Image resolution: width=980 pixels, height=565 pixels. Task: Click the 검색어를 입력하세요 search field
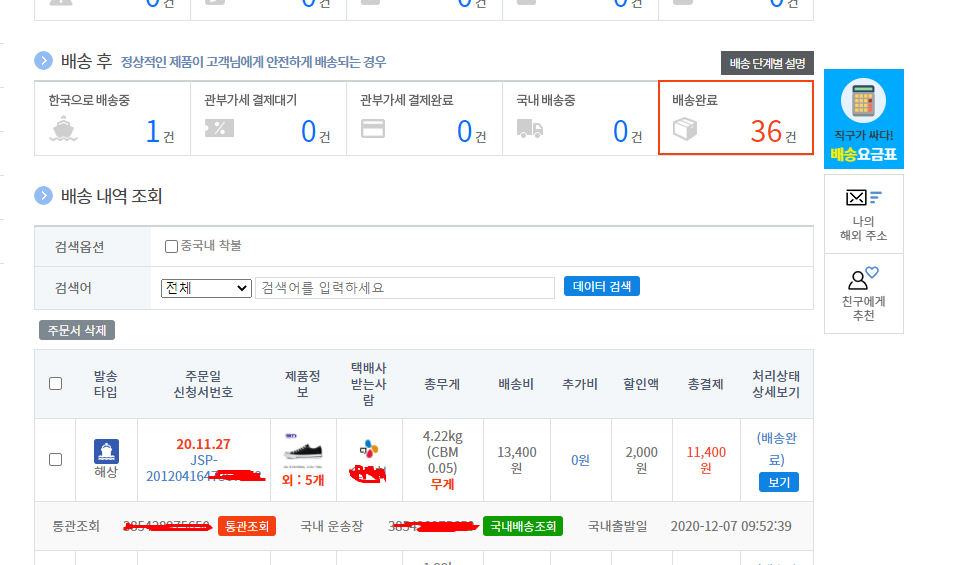tap(405, 288)
